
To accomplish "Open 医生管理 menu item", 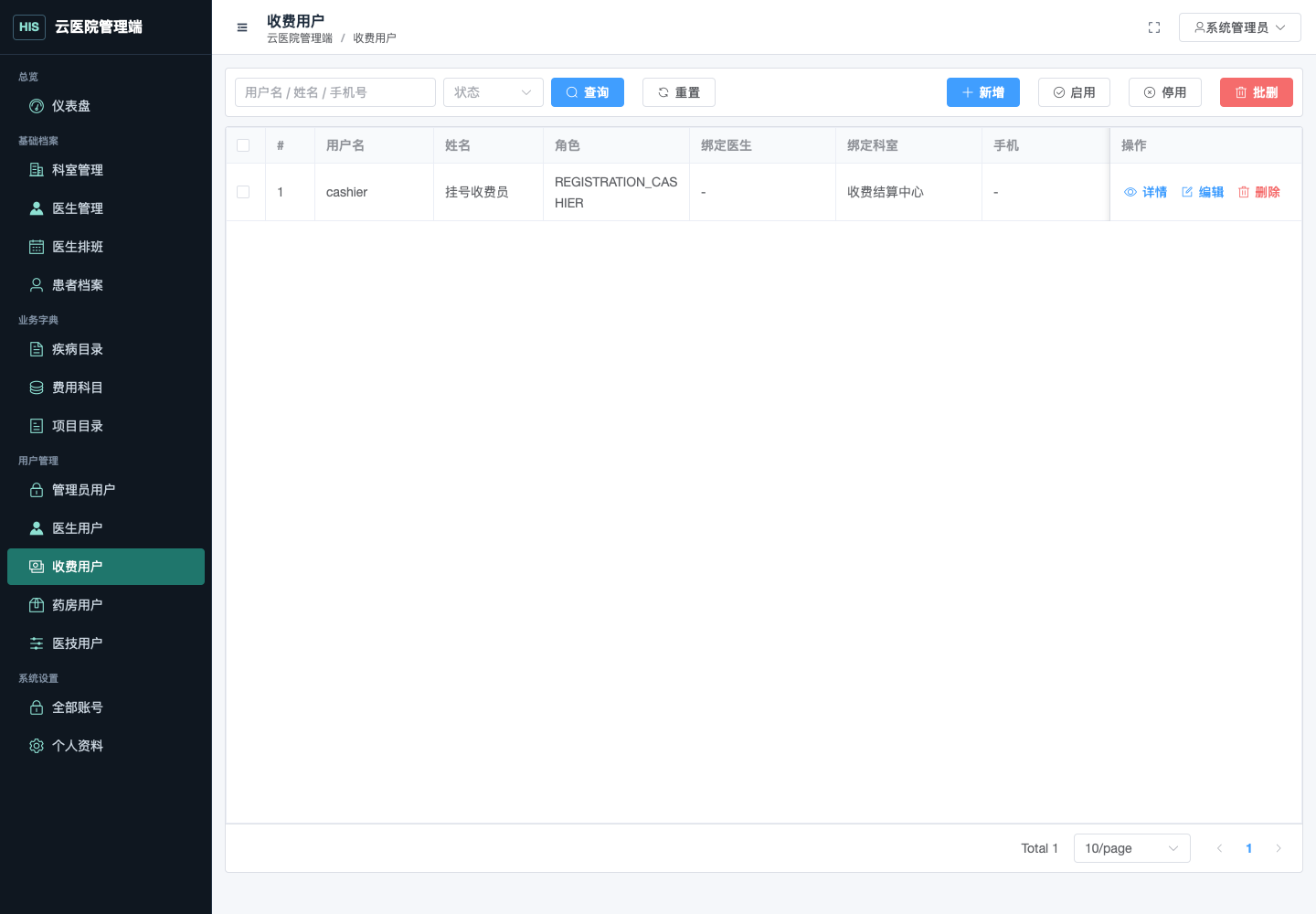I will click(106, 208).
